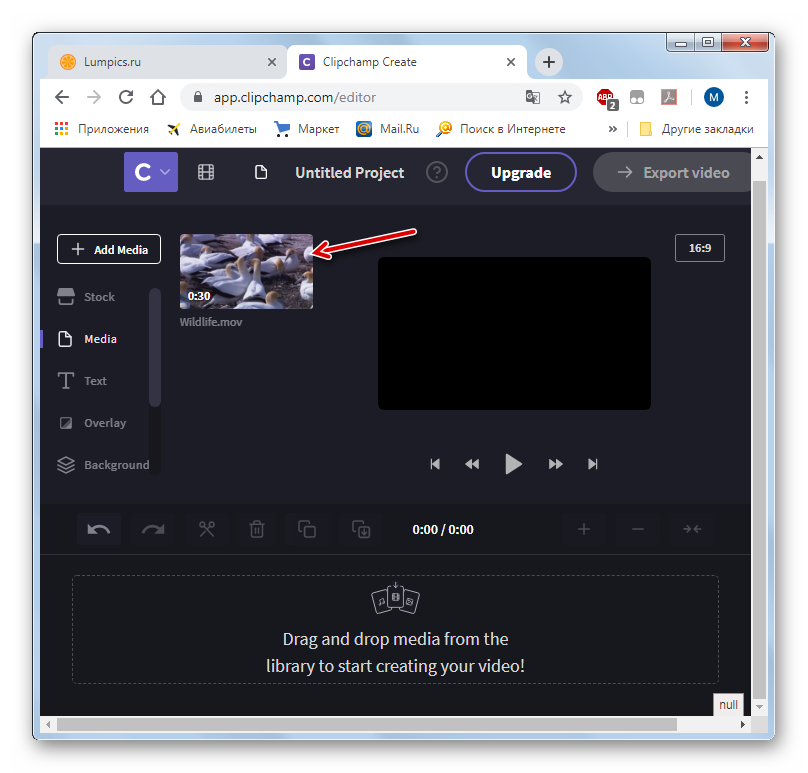Select the Text section in sidebar
Screen dimensions: 808x773
coord(95,381)
